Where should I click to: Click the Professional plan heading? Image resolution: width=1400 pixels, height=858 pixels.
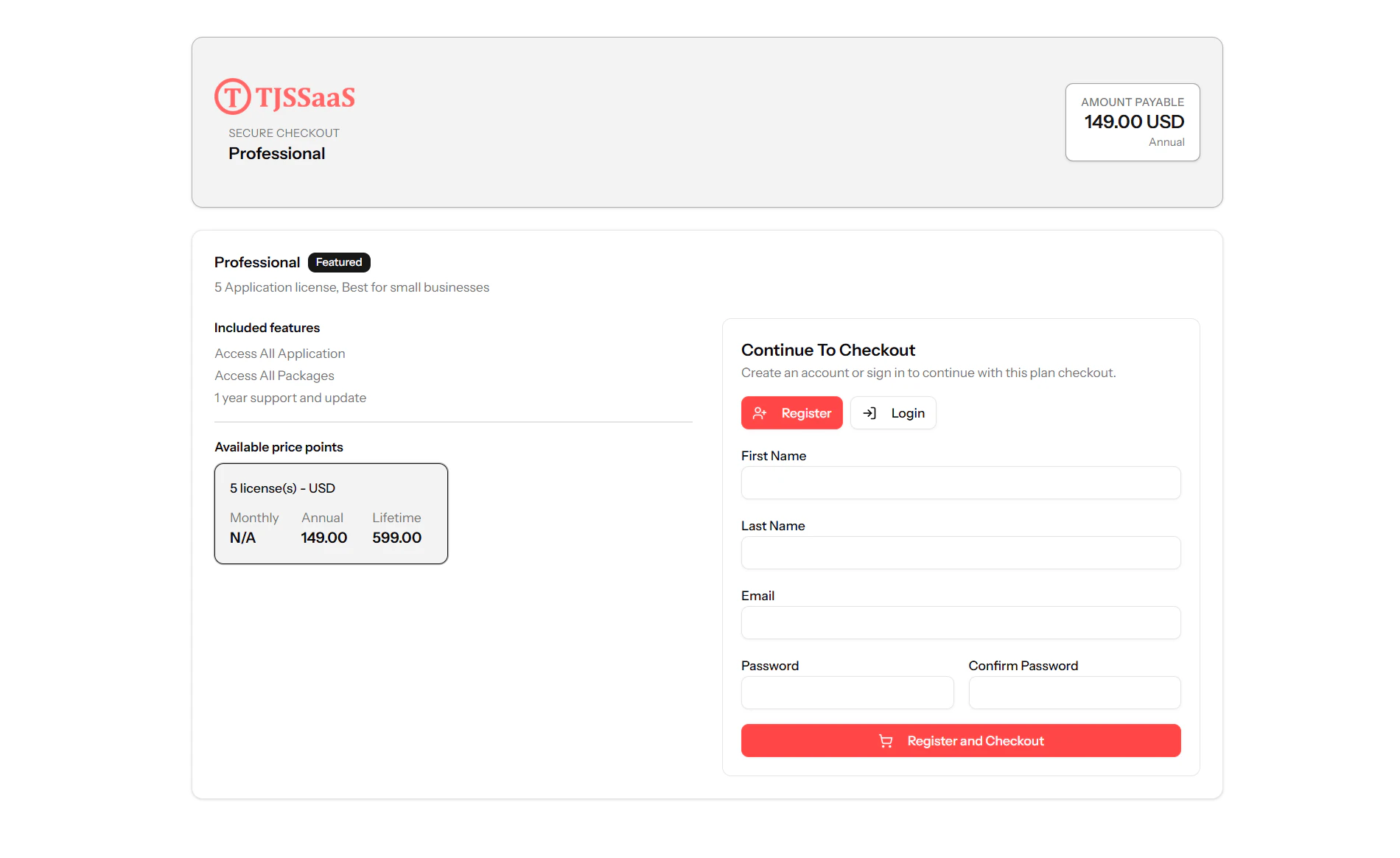pos(277,153)
